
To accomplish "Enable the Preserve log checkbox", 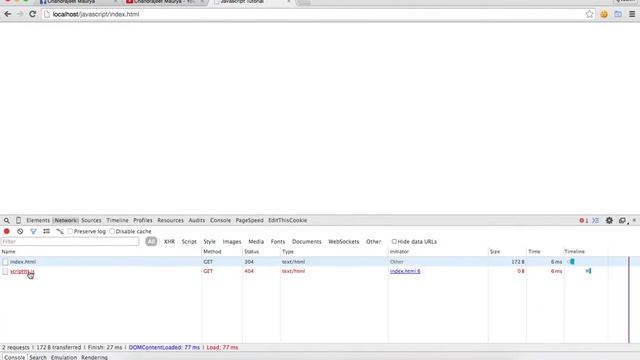I will [x=70, y=231].
